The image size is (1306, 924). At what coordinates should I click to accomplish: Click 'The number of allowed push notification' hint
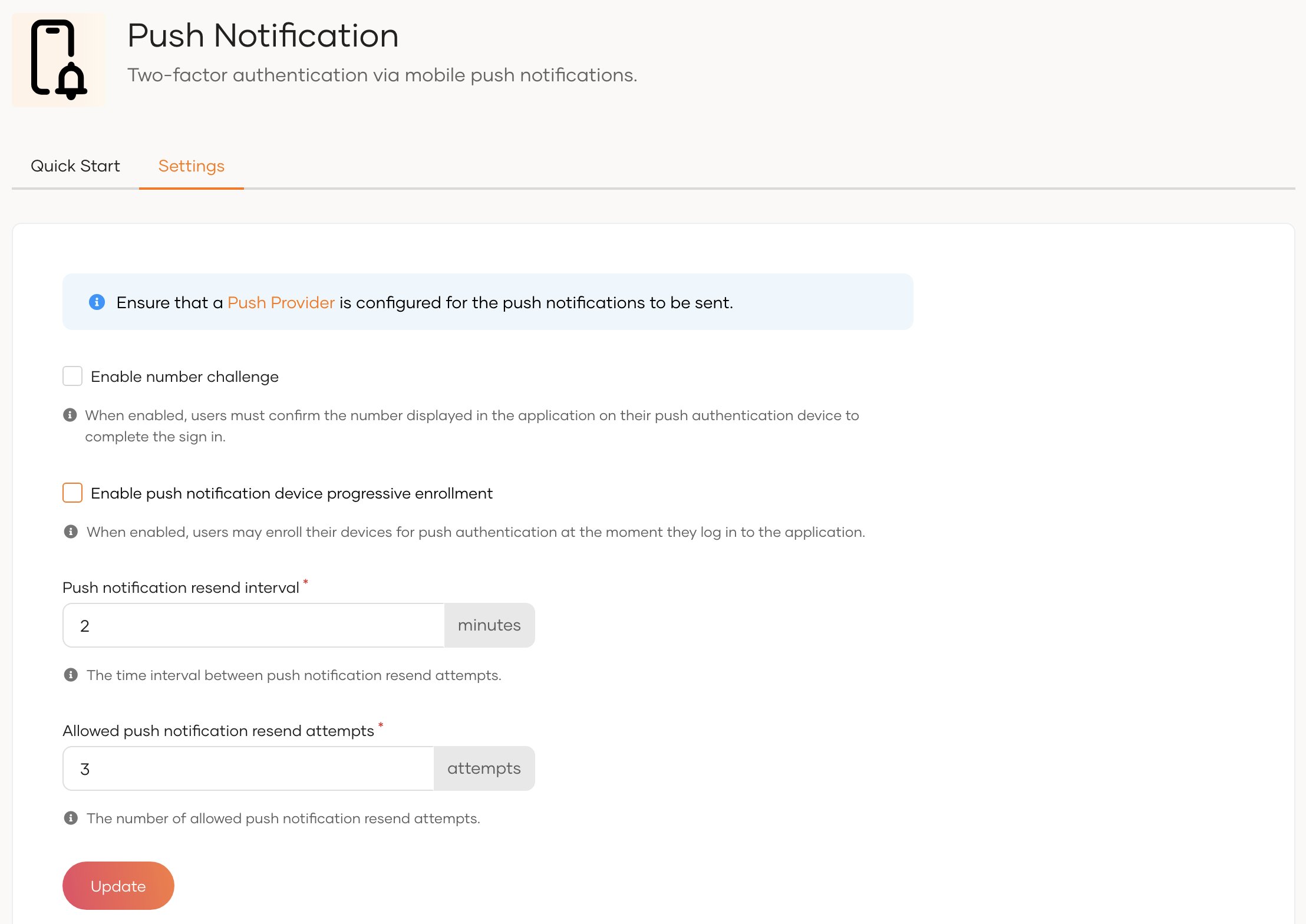pos(283,819)
